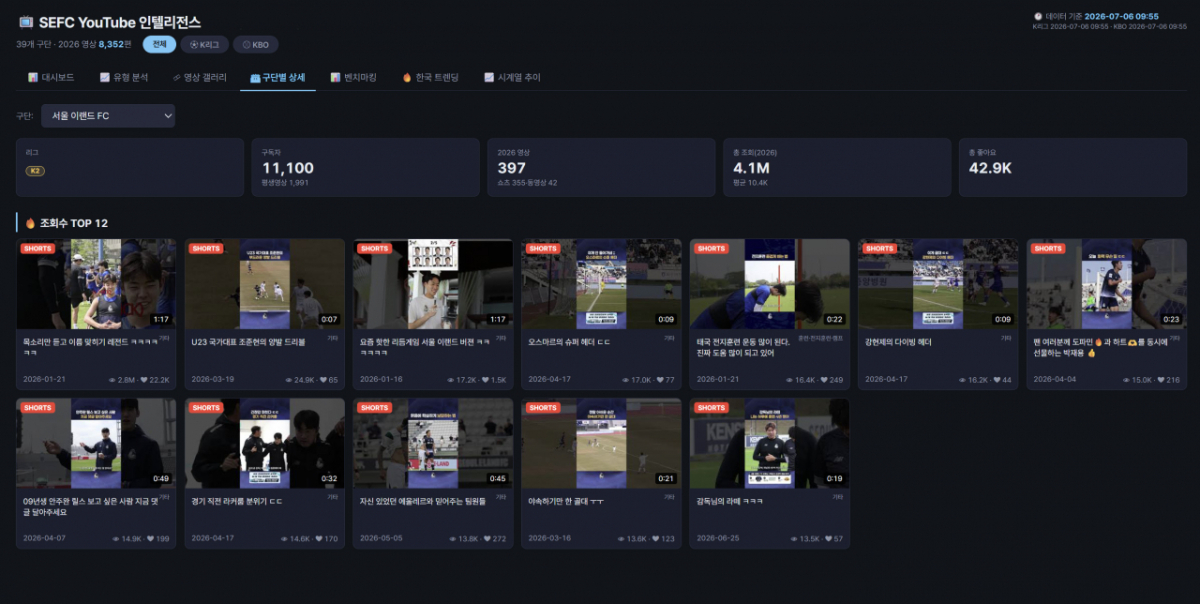This screenshot has width=1200, height=604.
Task: Open the 경기 직전 라커룸 분위기 video thumbnail
Action: pos(264,444)
